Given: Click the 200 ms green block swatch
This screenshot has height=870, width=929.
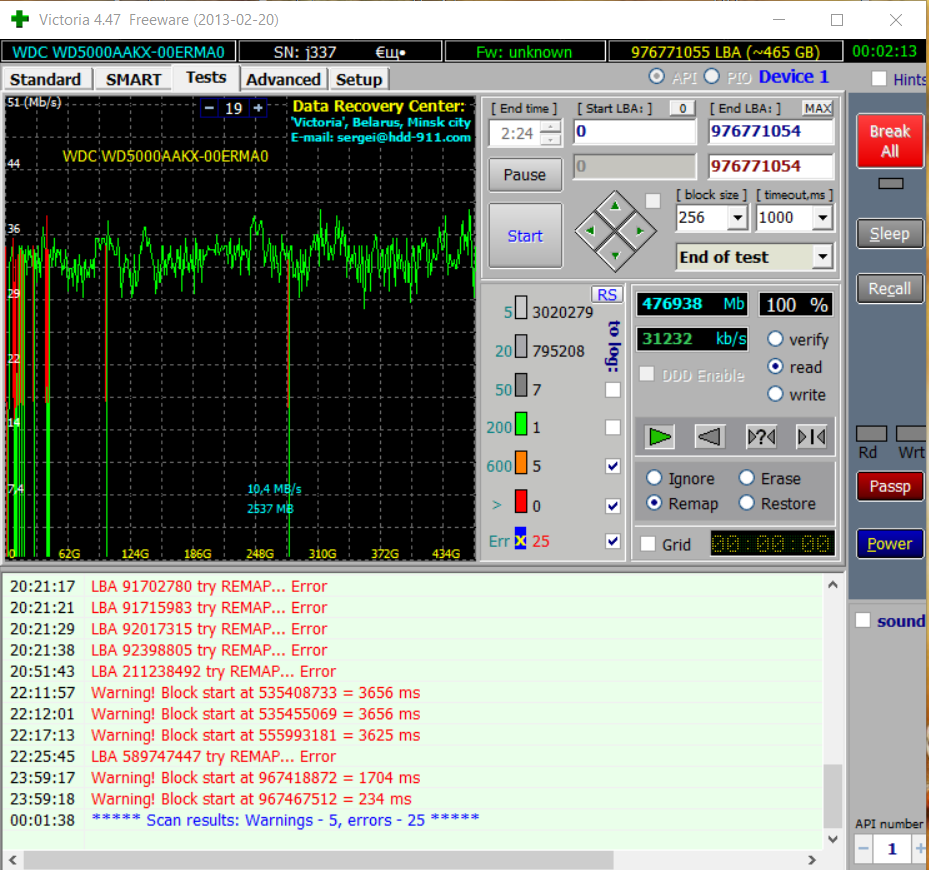Looking at the screenshot, I should [x=521, y=424].
